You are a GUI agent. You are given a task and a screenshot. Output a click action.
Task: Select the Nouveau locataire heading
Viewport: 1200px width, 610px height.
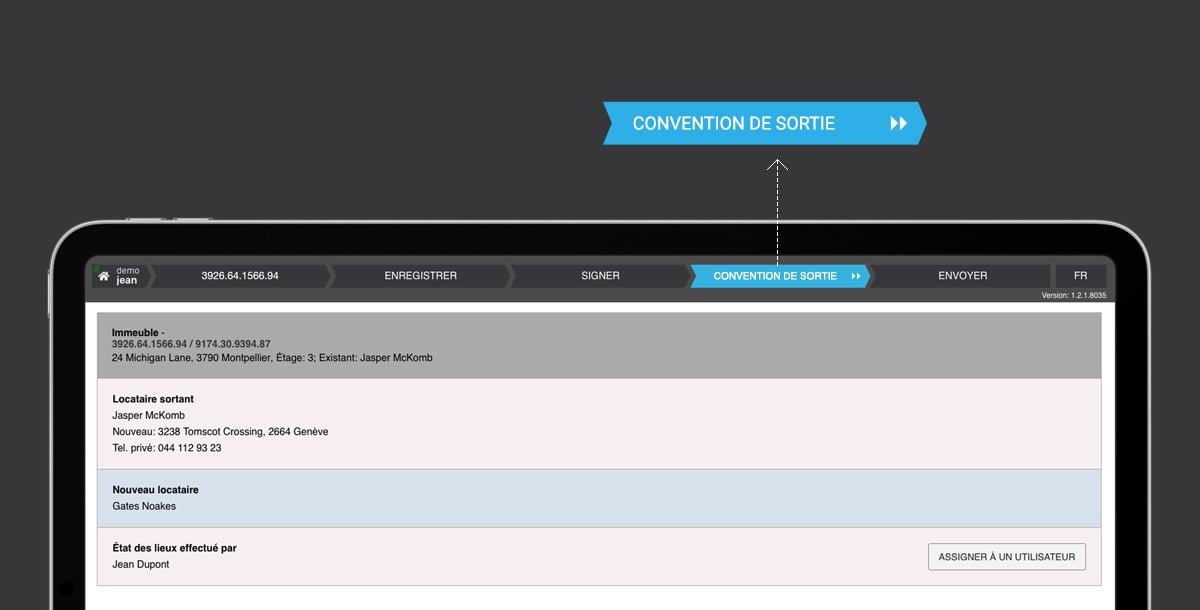tap(156, 490)
